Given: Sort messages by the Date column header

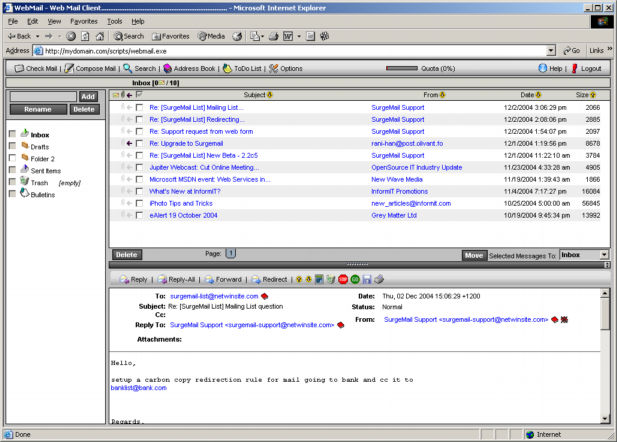Looking at the screenshot, I should coord(529,95).
